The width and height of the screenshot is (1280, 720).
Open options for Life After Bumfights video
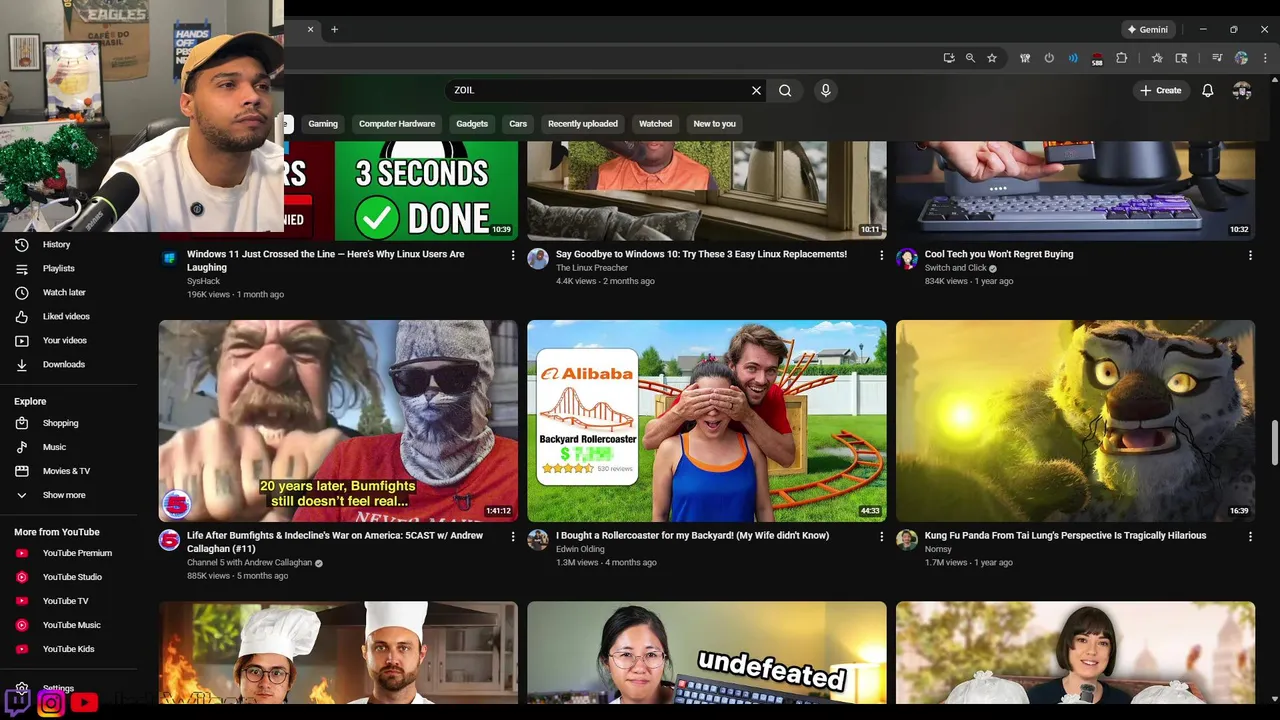[513, 536]
